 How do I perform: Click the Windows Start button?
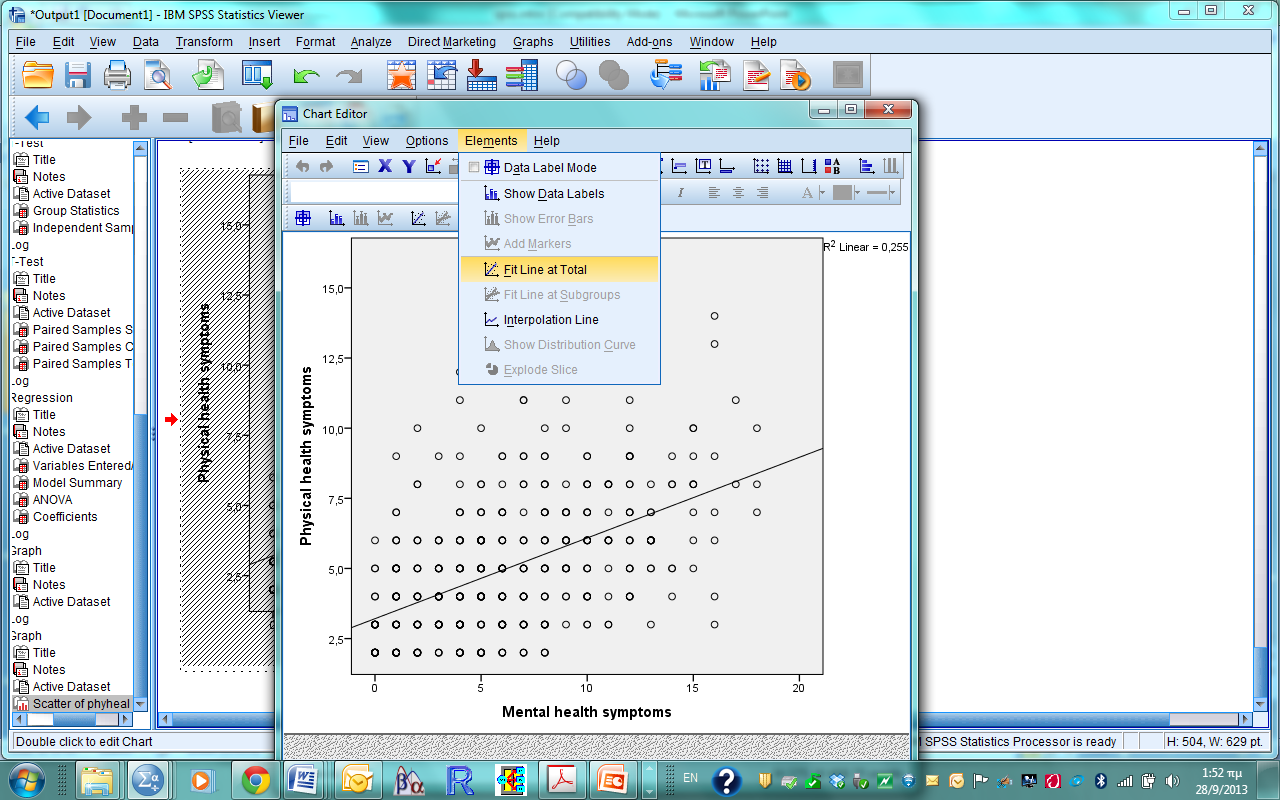coord(26,779)
